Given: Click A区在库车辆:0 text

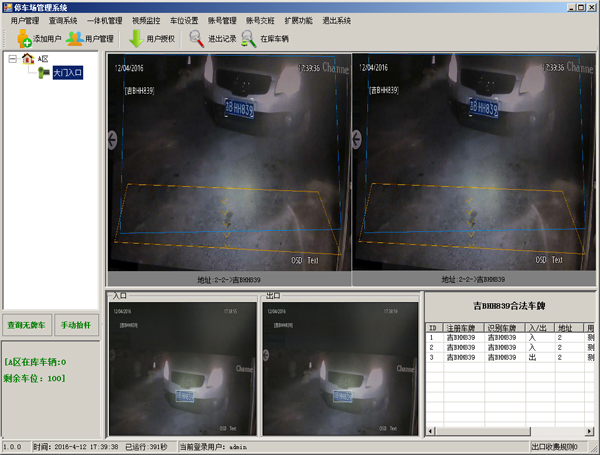Looking at the screenshot, I should (x=35, y=362).
